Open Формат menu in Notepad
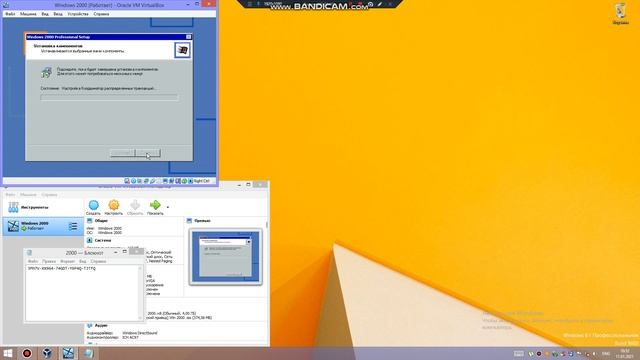640x360 pixels. (x=67, y=261)
